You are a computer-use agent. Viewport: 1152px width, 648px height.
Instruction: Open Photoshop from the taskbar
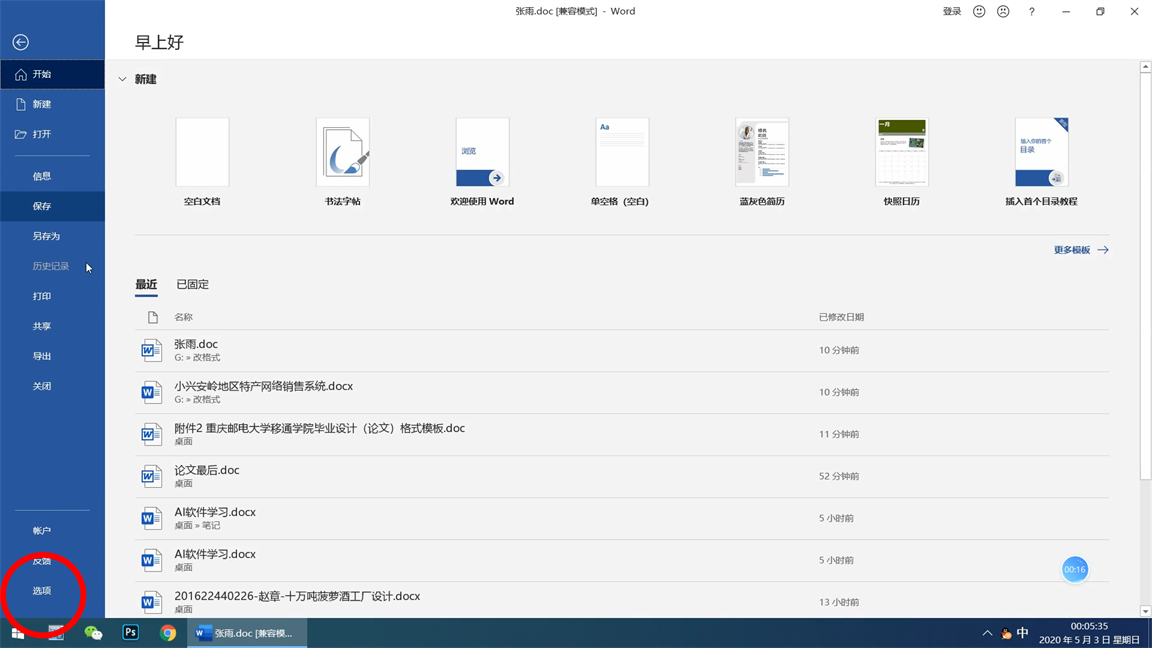point(130,632)
